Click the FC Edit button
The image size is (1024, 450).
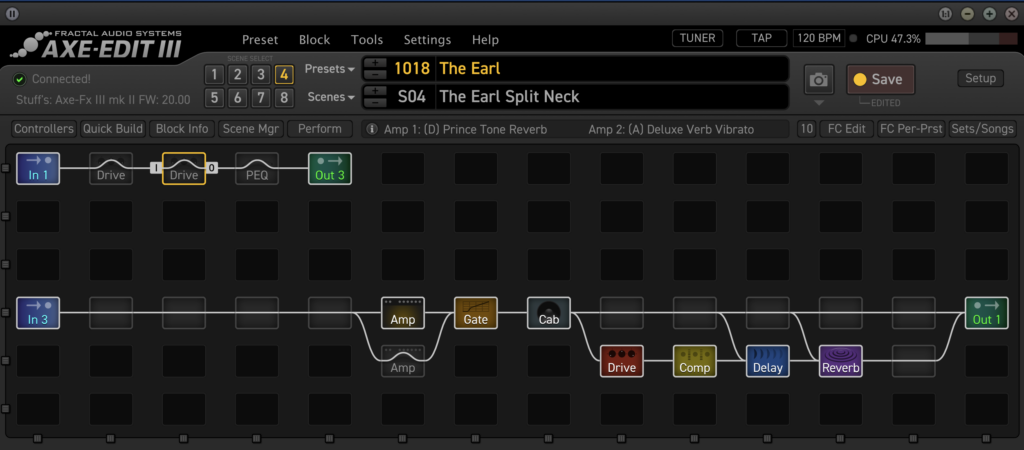[846, 129]
